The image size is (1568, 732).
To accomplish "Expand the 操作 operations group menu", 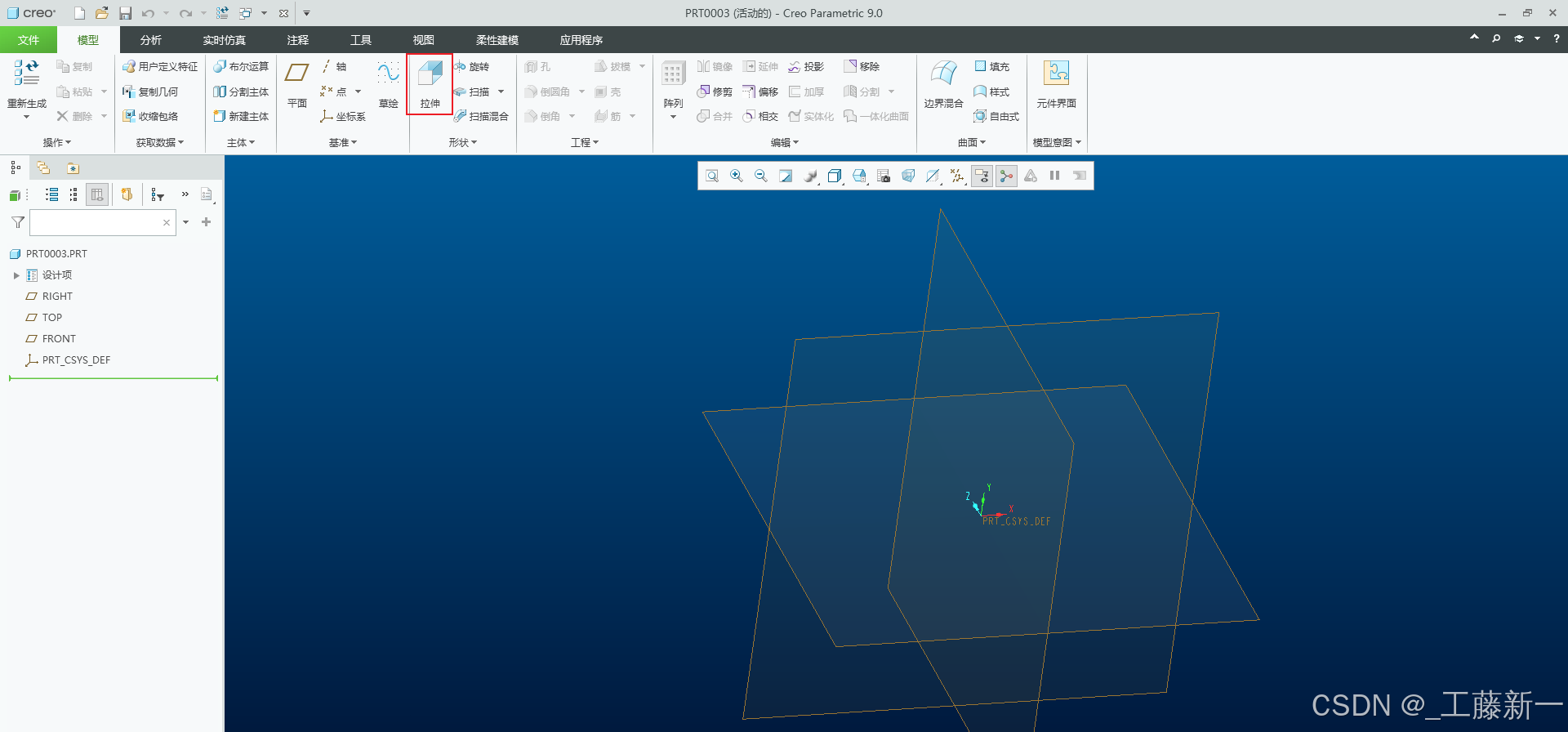I will point(56,142).
